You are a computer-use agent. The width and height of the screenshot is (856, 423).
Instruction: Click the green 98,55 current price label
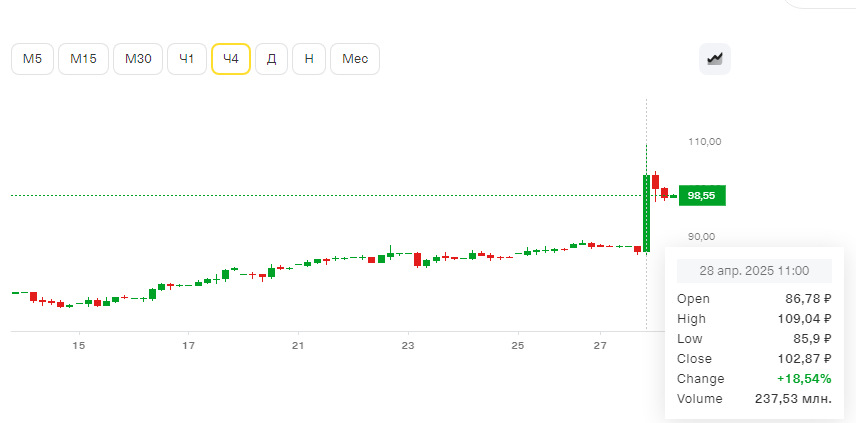click(702, 196)
